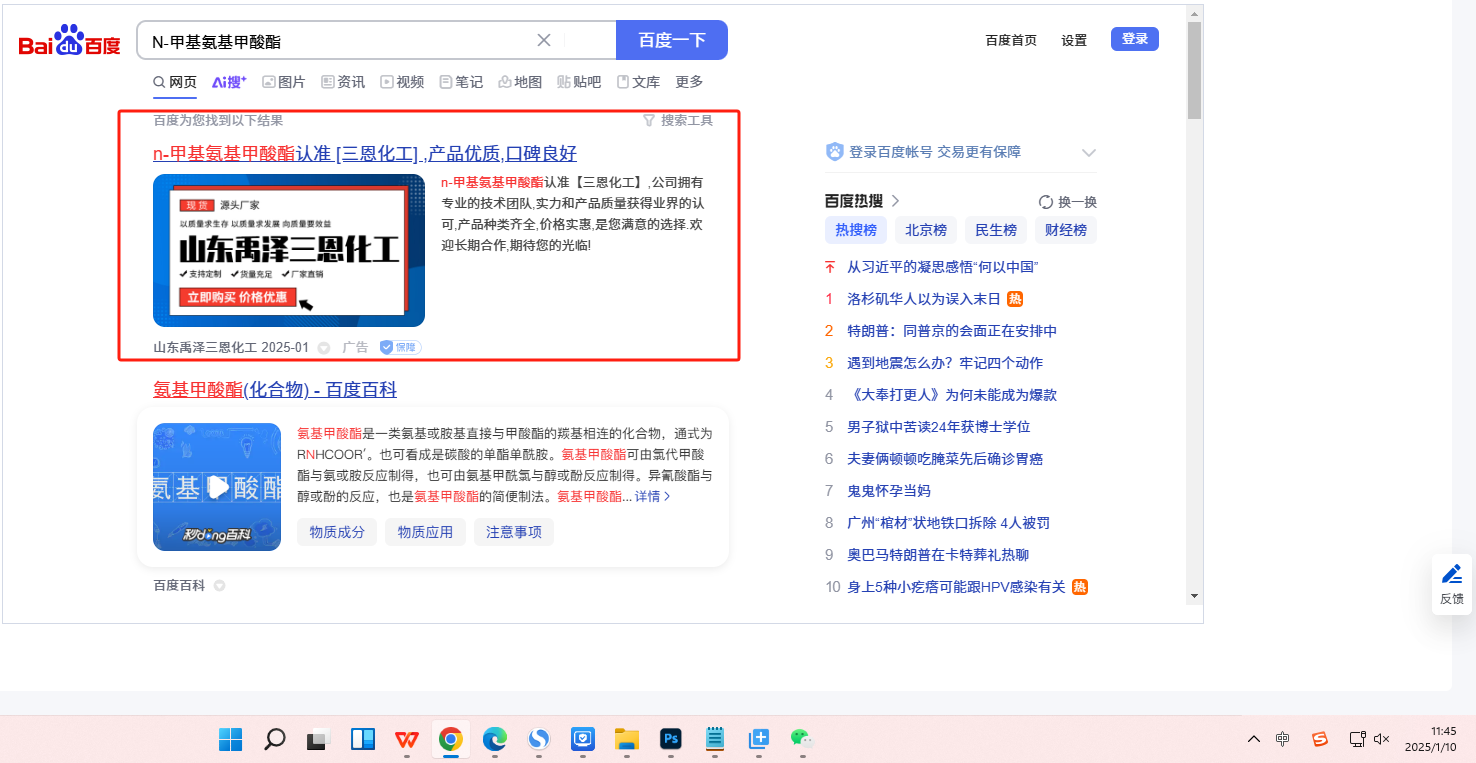
Task: Open Photoshop from the taskbar
Action: 671,739
